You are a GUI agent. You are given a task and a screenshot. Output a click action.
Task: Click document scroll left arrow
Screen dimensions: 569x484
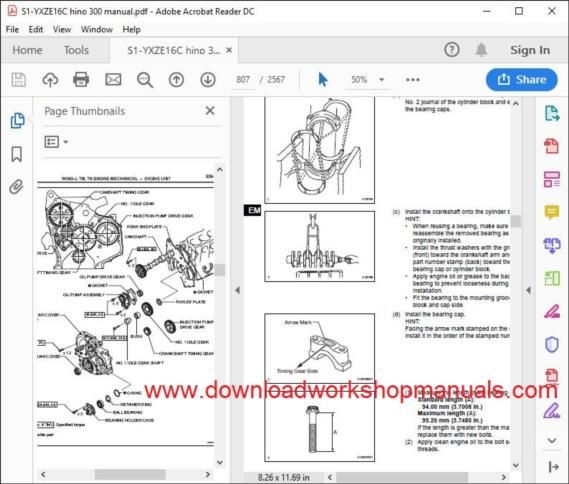(x=330, y=477)
